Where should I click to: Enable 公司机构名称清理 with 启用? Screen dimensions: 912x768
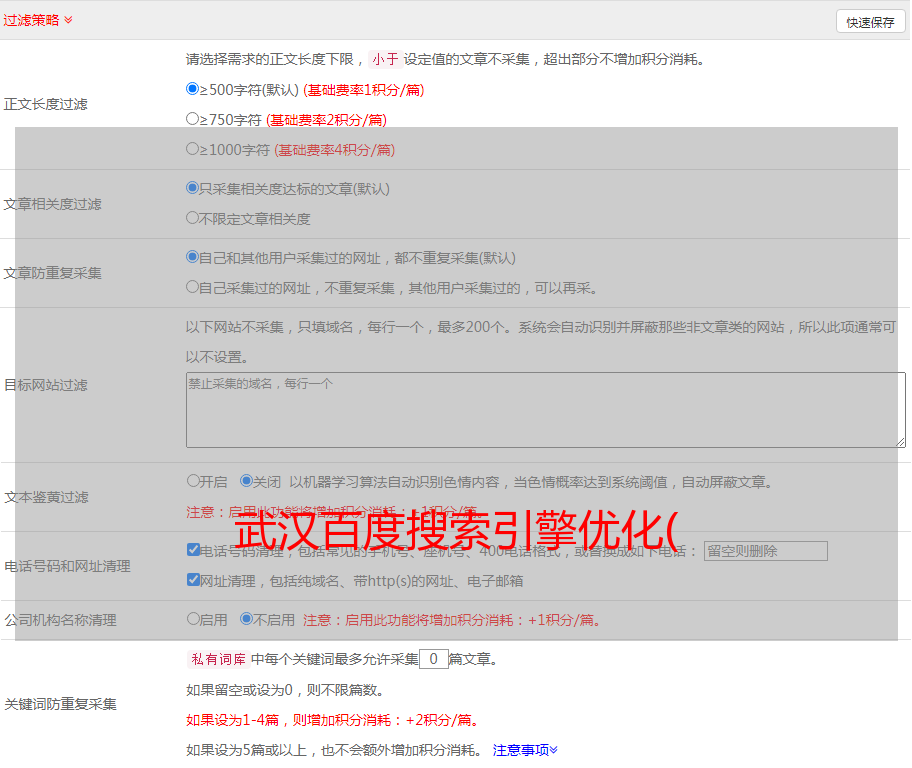coord(193,619)
